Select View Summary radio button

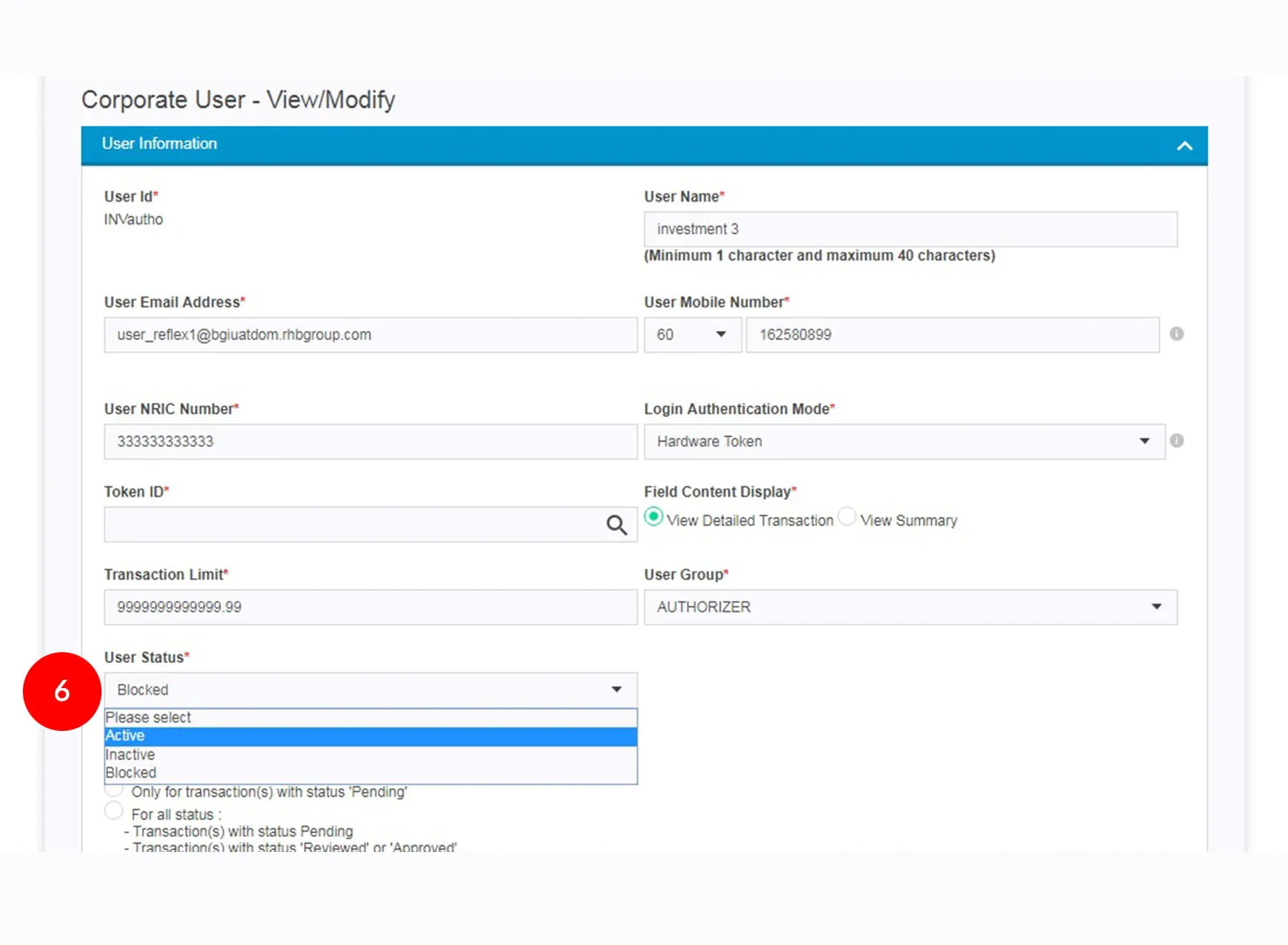click(x=847, y=517)
